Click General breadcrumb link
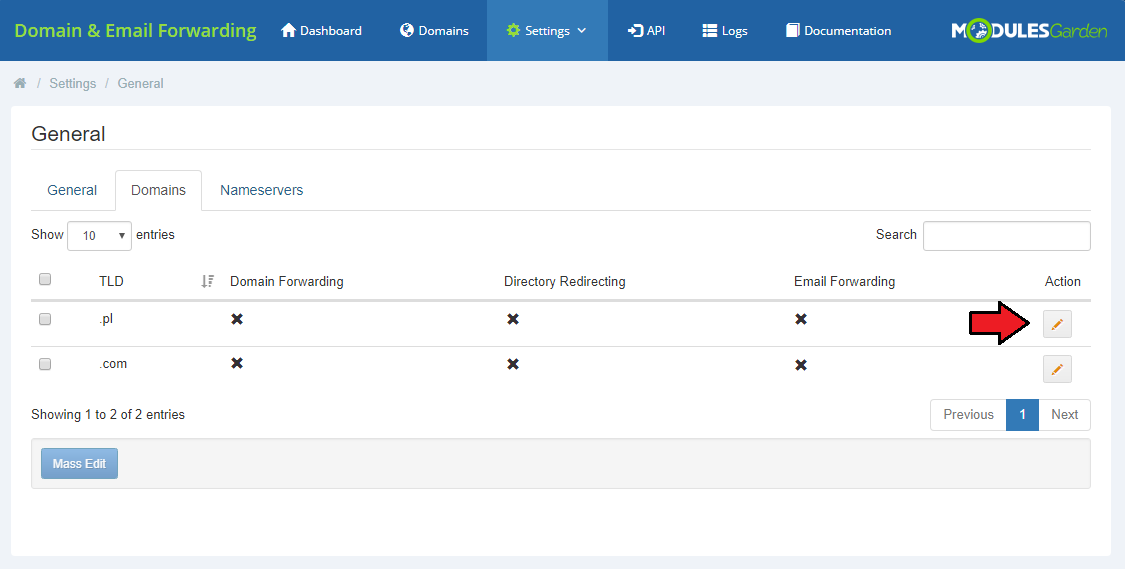Viewport: 1125px width, 569px height. (141, 83)
